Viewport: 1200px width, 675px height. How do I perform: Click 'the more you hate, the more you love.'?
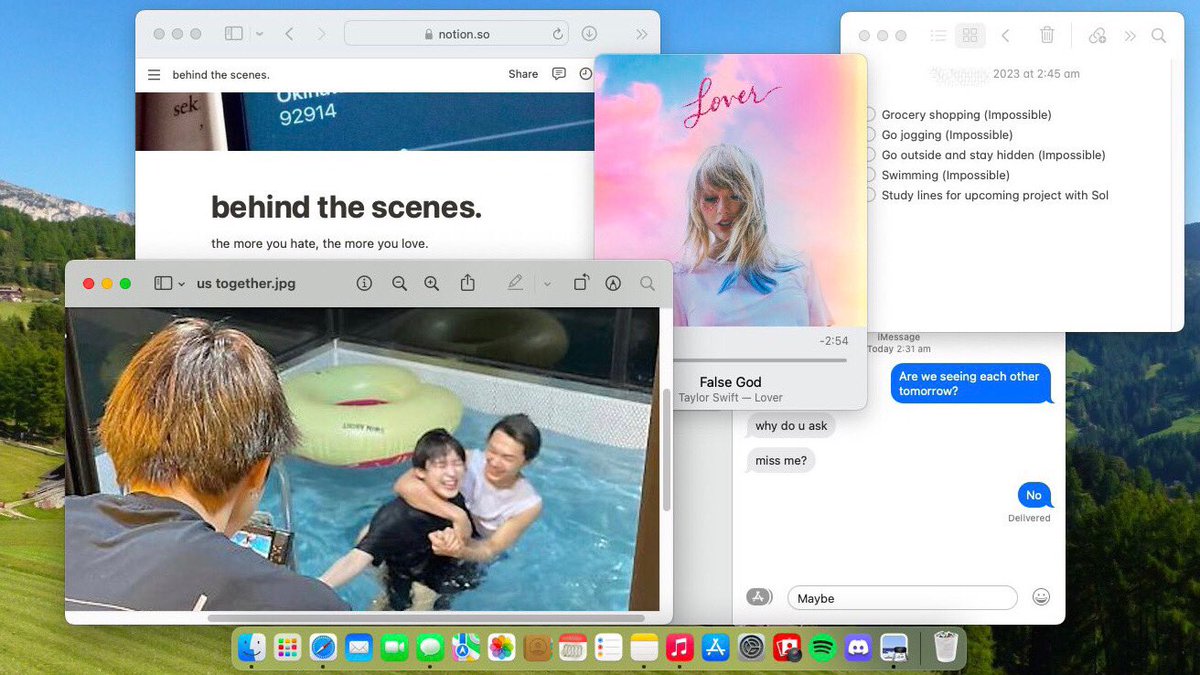320,243
